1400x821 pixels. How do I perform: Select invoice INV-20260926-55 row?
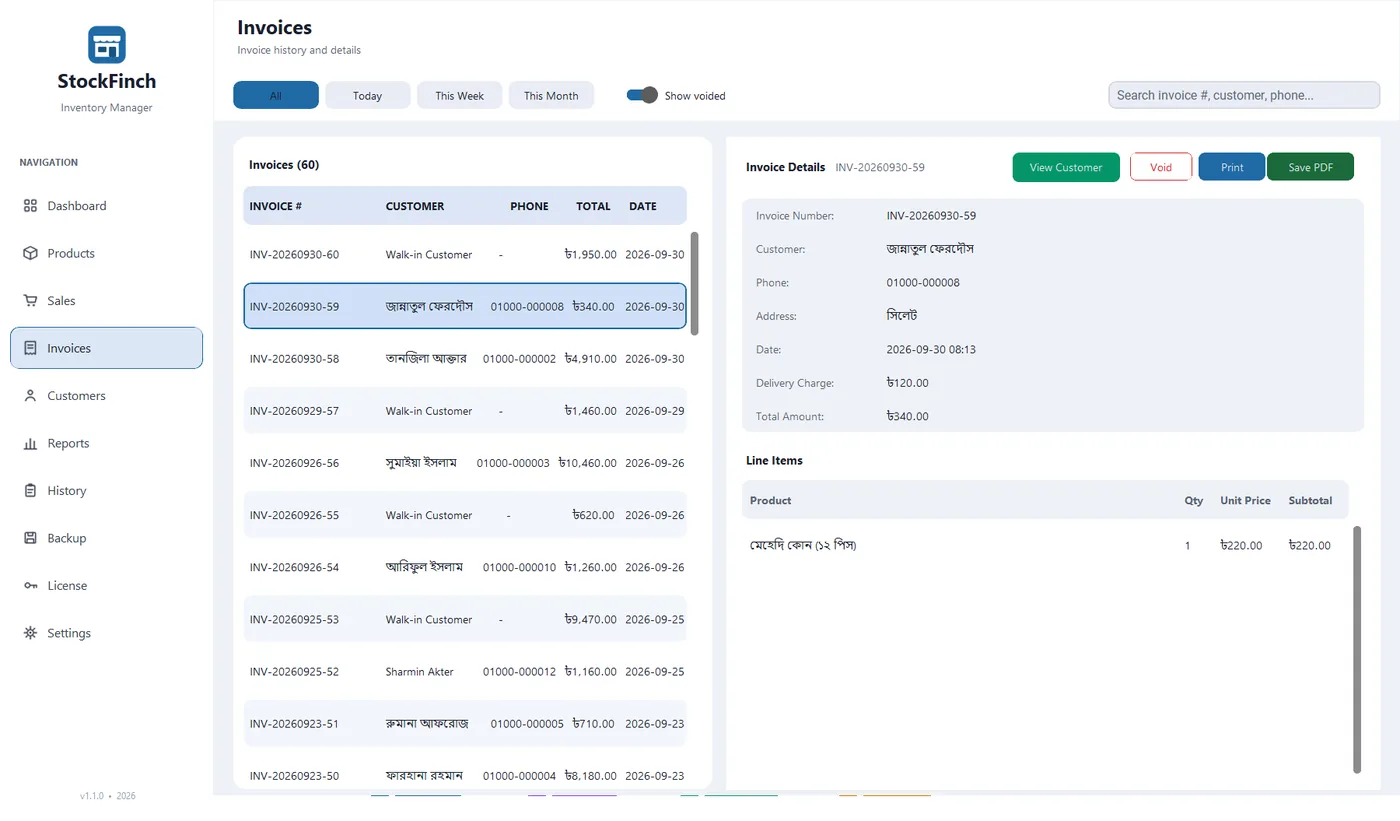(x=465, y=515)
